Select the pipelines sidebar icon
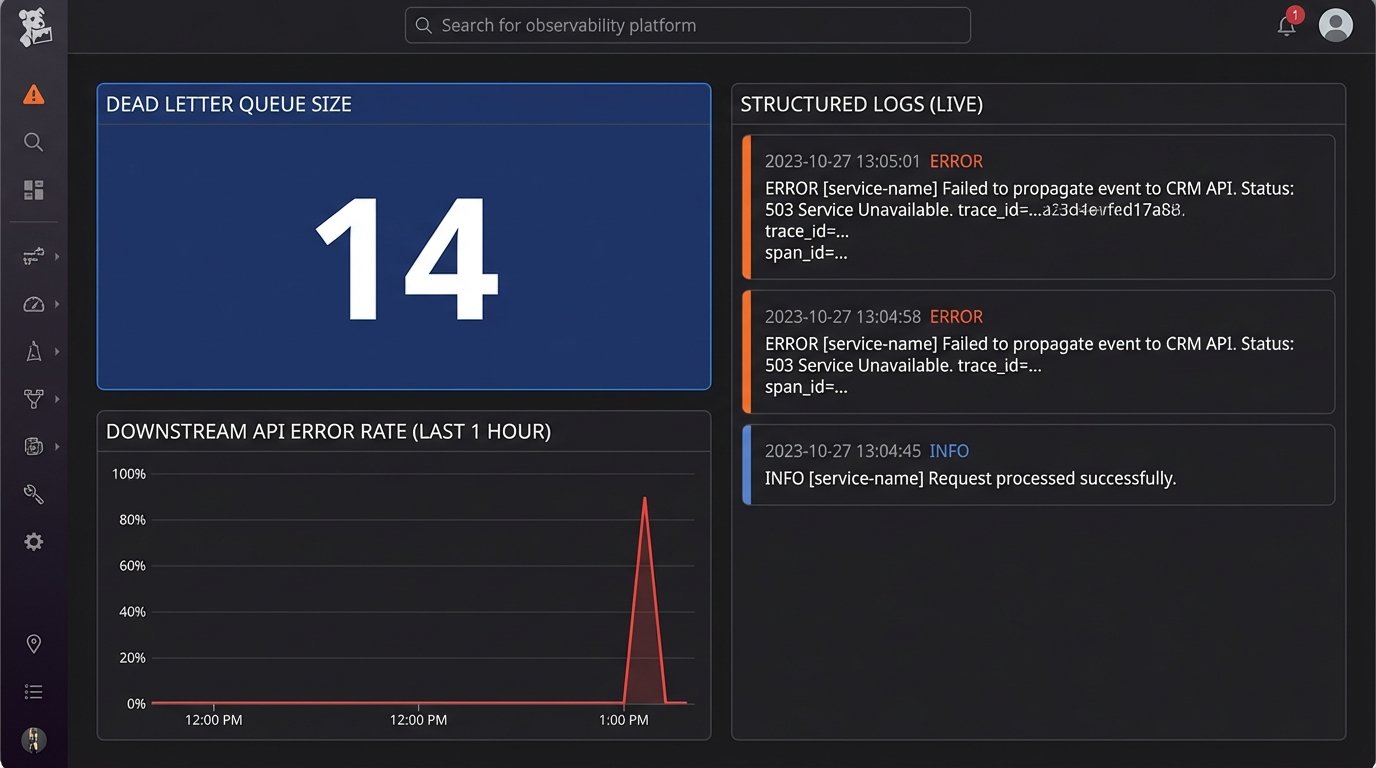 (x=33, y=256)
